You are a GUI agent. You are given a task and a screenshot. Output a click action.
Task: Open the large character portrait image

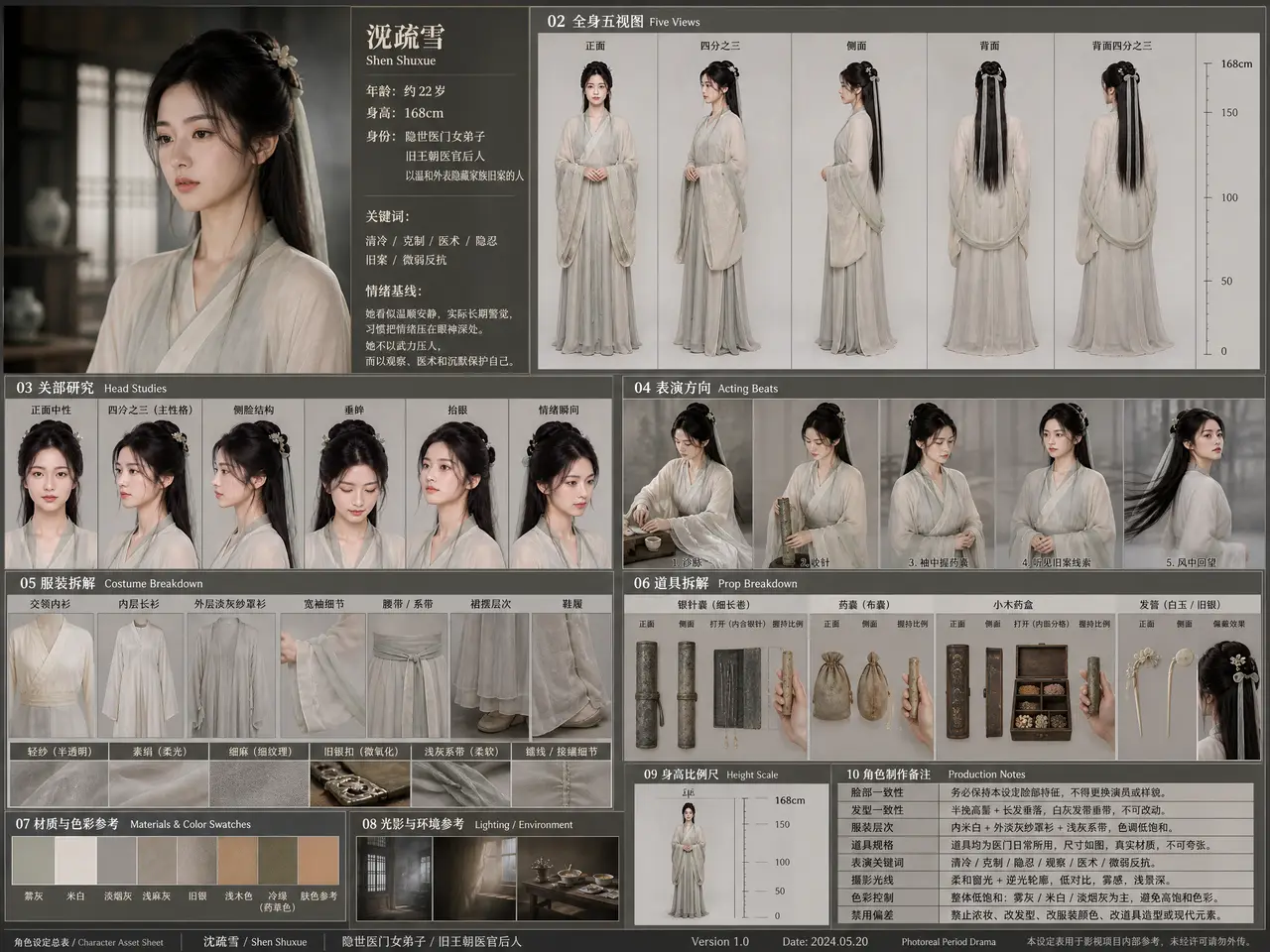tap(177, 188)
